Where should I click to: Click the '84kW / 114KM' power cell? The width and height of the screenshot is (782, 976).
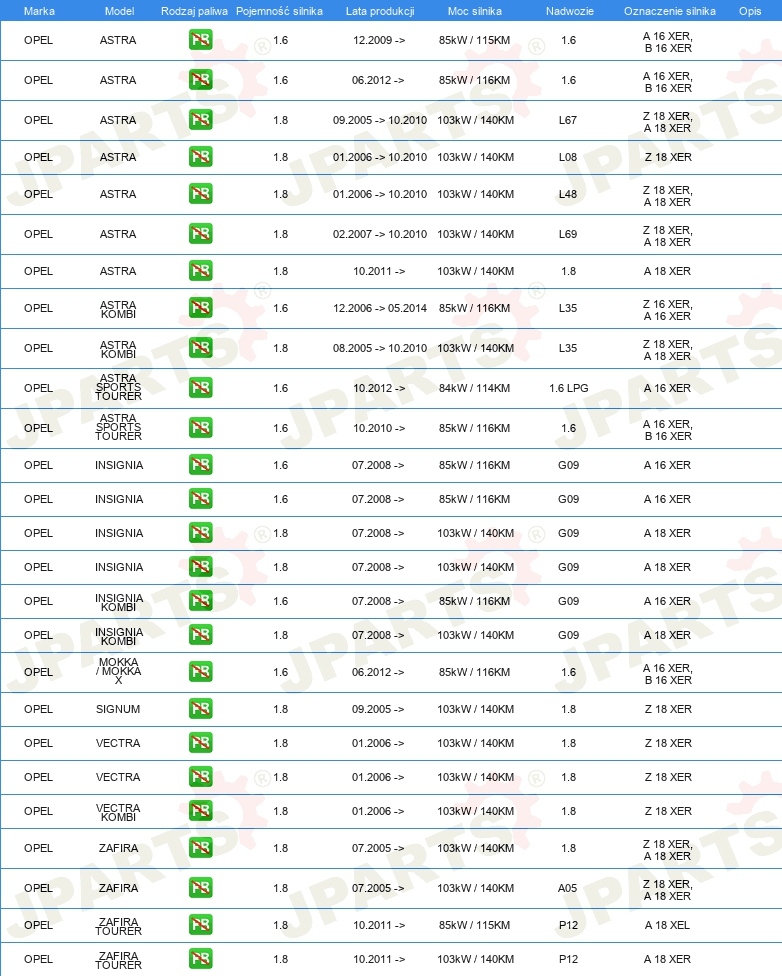[474, 388]
